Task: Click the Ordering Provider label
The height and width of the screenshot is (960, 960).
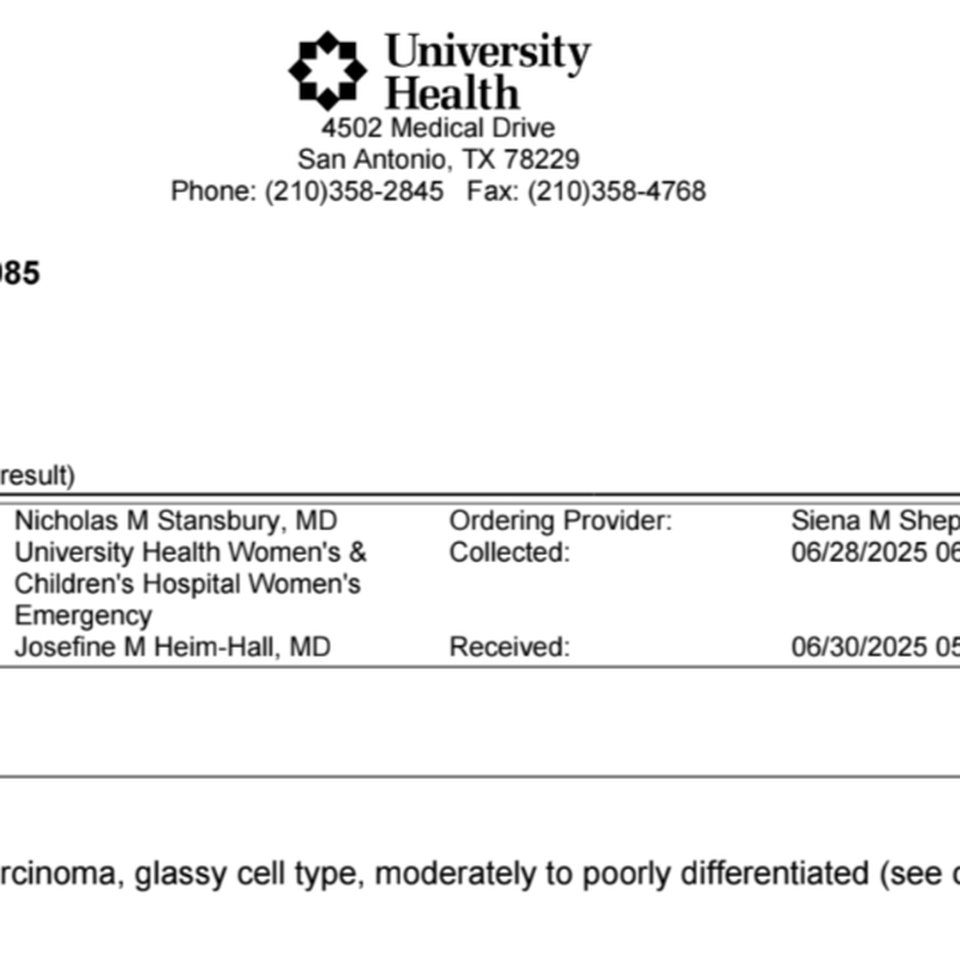Action: click(x=560, y=521)
